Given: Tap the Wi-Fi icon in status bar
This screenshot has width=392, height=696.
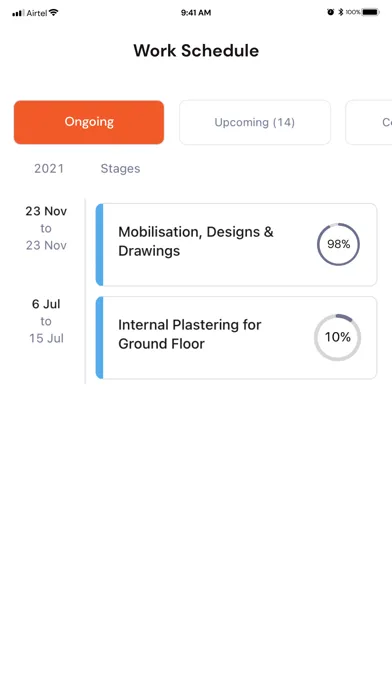Looking at the screenshot, I should point(54,12).
